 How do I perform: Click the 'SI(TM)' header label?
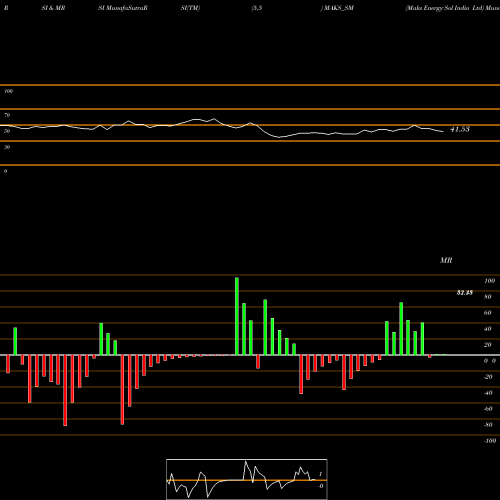tap(190, 8)
